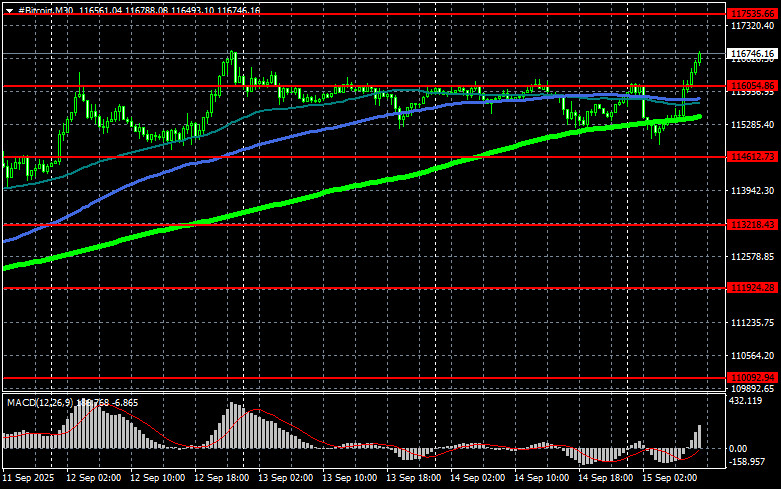Click the white triangle beside #Bitcoin title
Image resolution: width=781 pixels, height=489 pixels.
pos(8,10)
